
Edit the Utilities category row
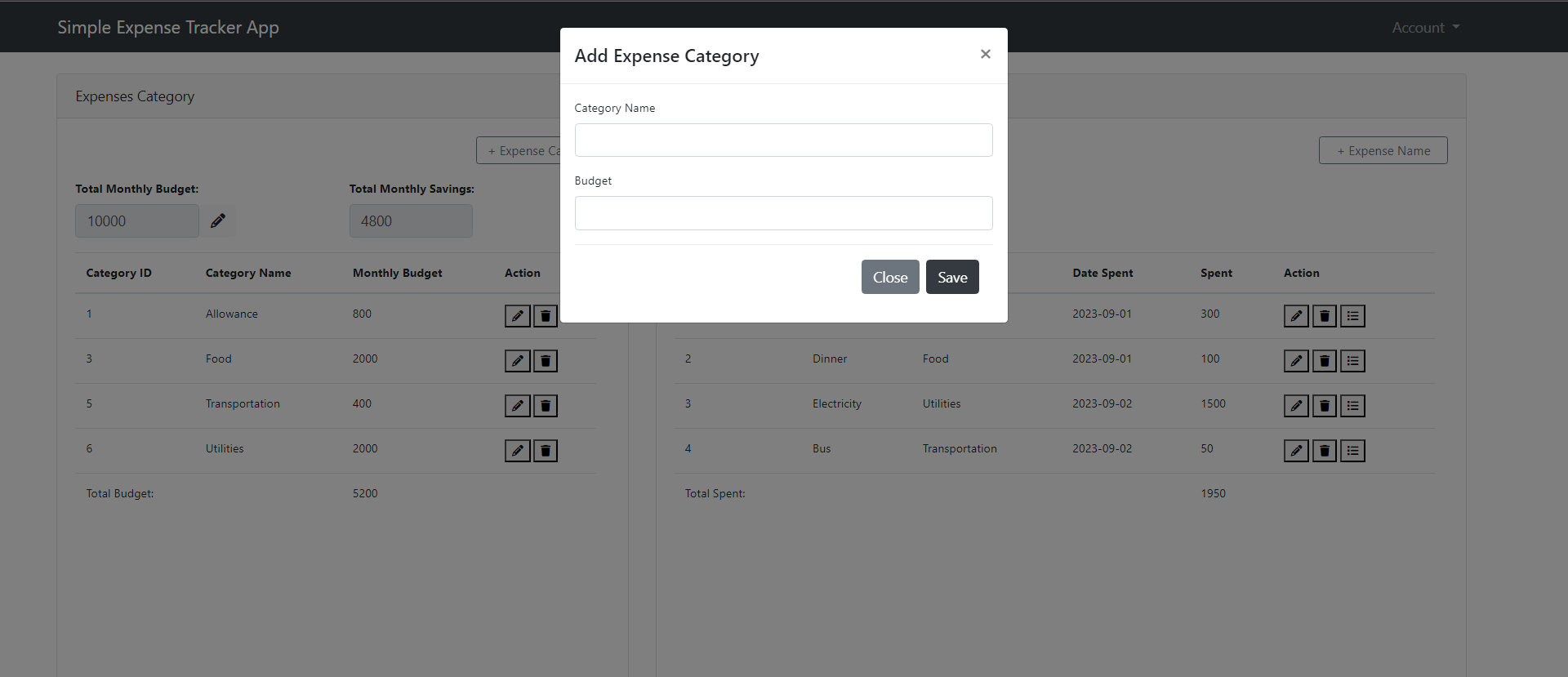(x=518, y=451)
